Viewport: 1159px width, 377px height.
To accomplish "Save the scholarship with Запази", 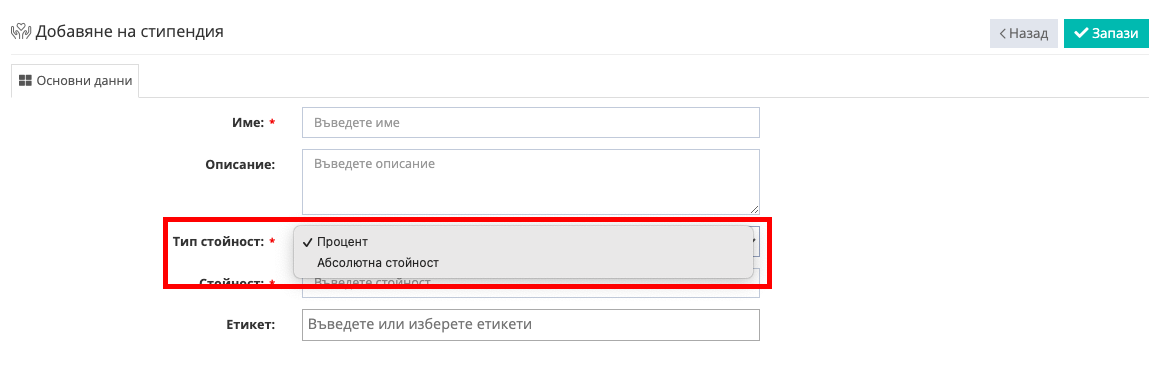I will (1106, 33).
